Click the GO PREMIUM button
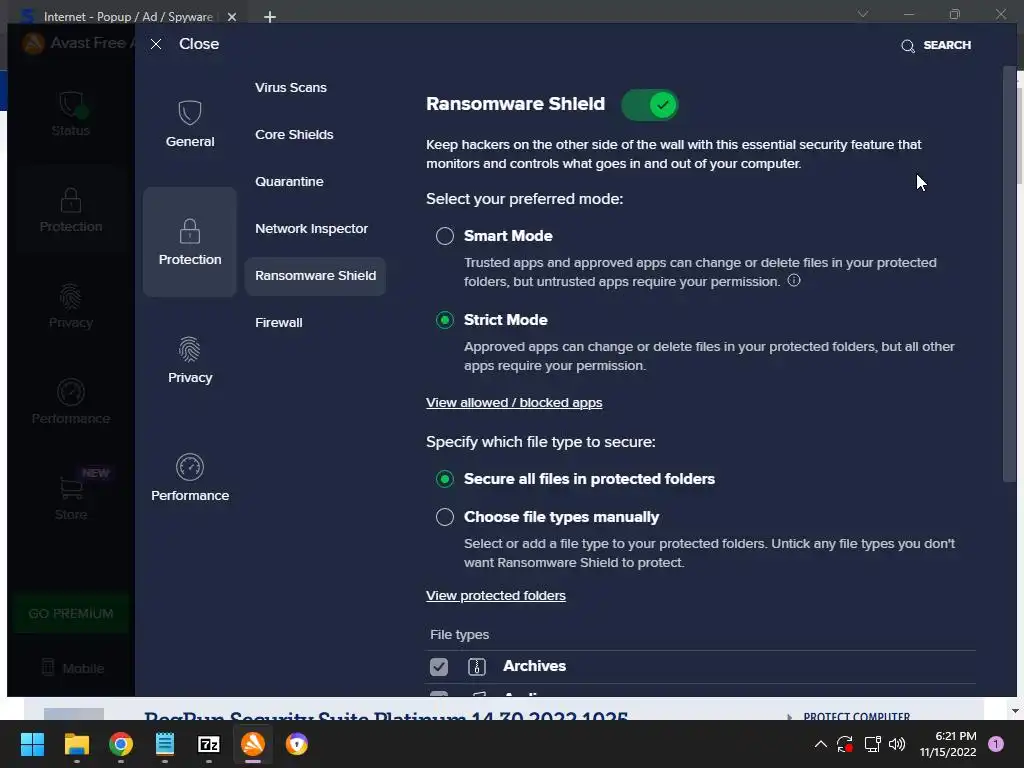Viewport: 1024px width, 768px height. pos(71,613)
